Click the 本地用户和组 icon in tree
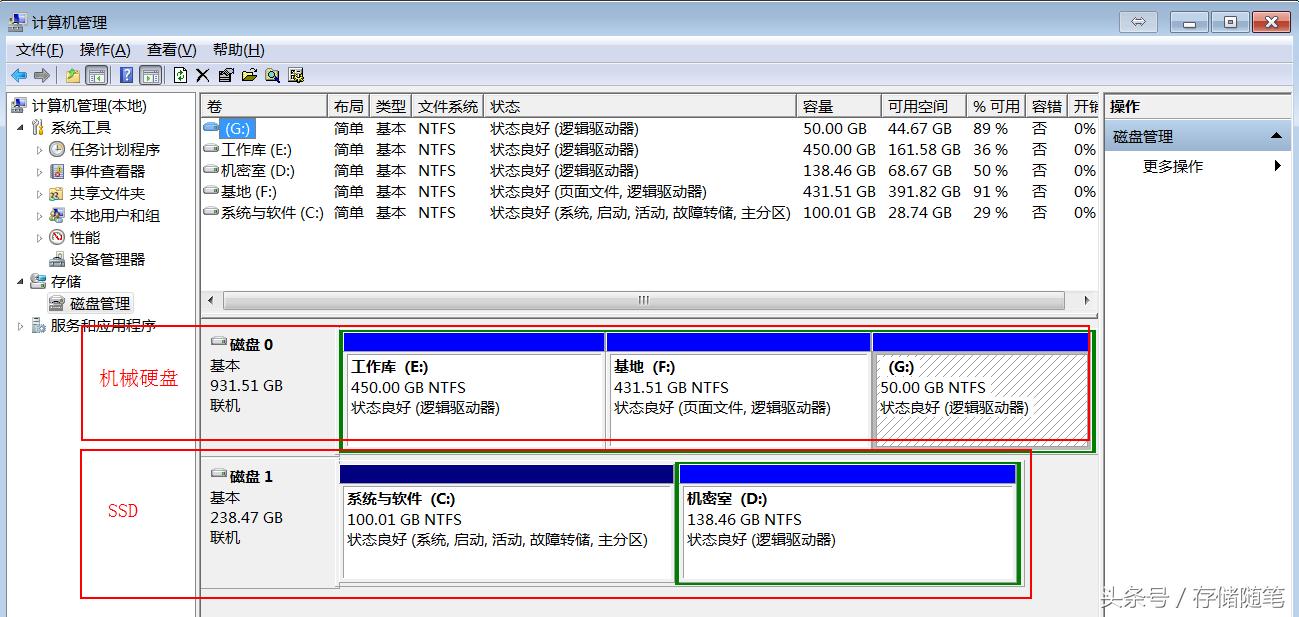Viewport: 1299px width, 617px height. (x=57, y=215)
